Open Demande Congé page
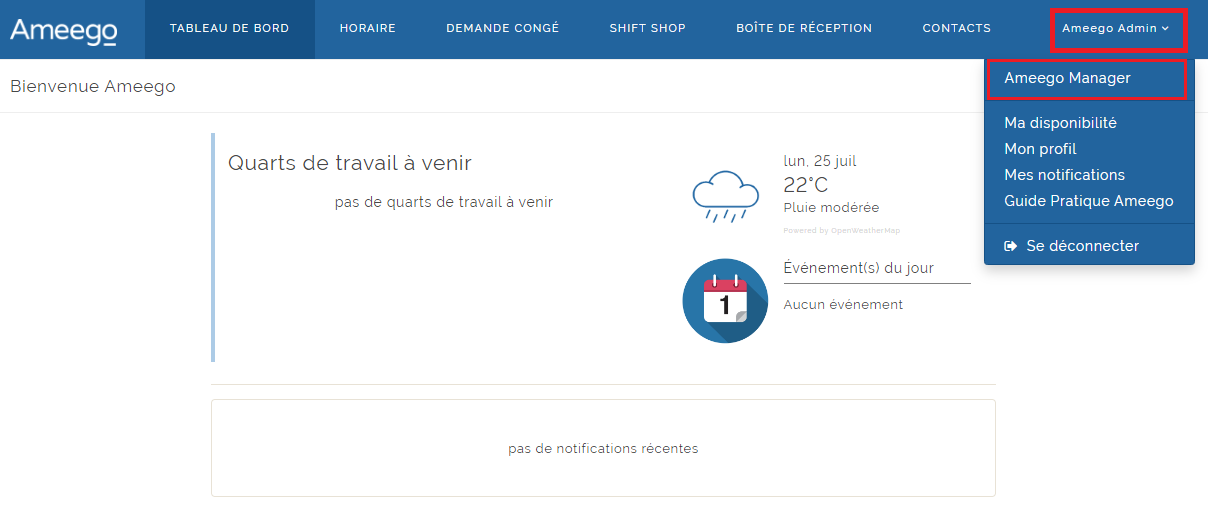Image resolution: width=1208 pixels, height=512 pixels. coord(502,29)
